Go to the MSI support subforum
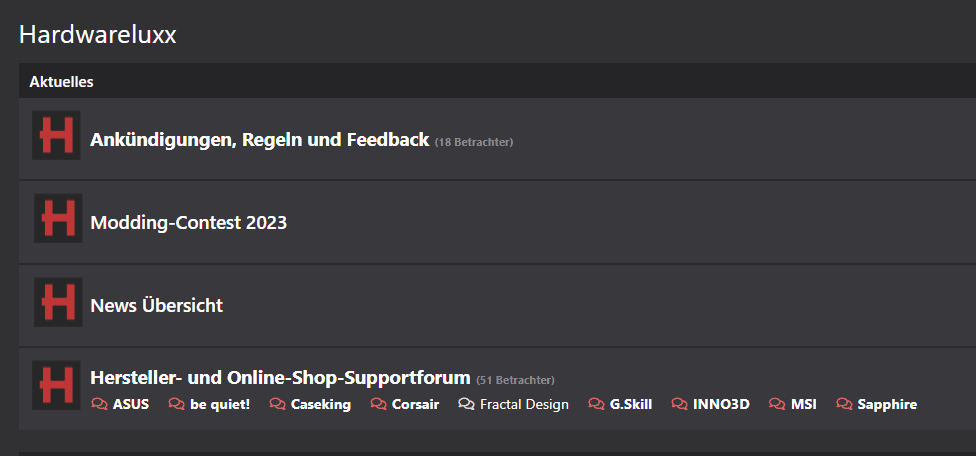 coord(803,405)
